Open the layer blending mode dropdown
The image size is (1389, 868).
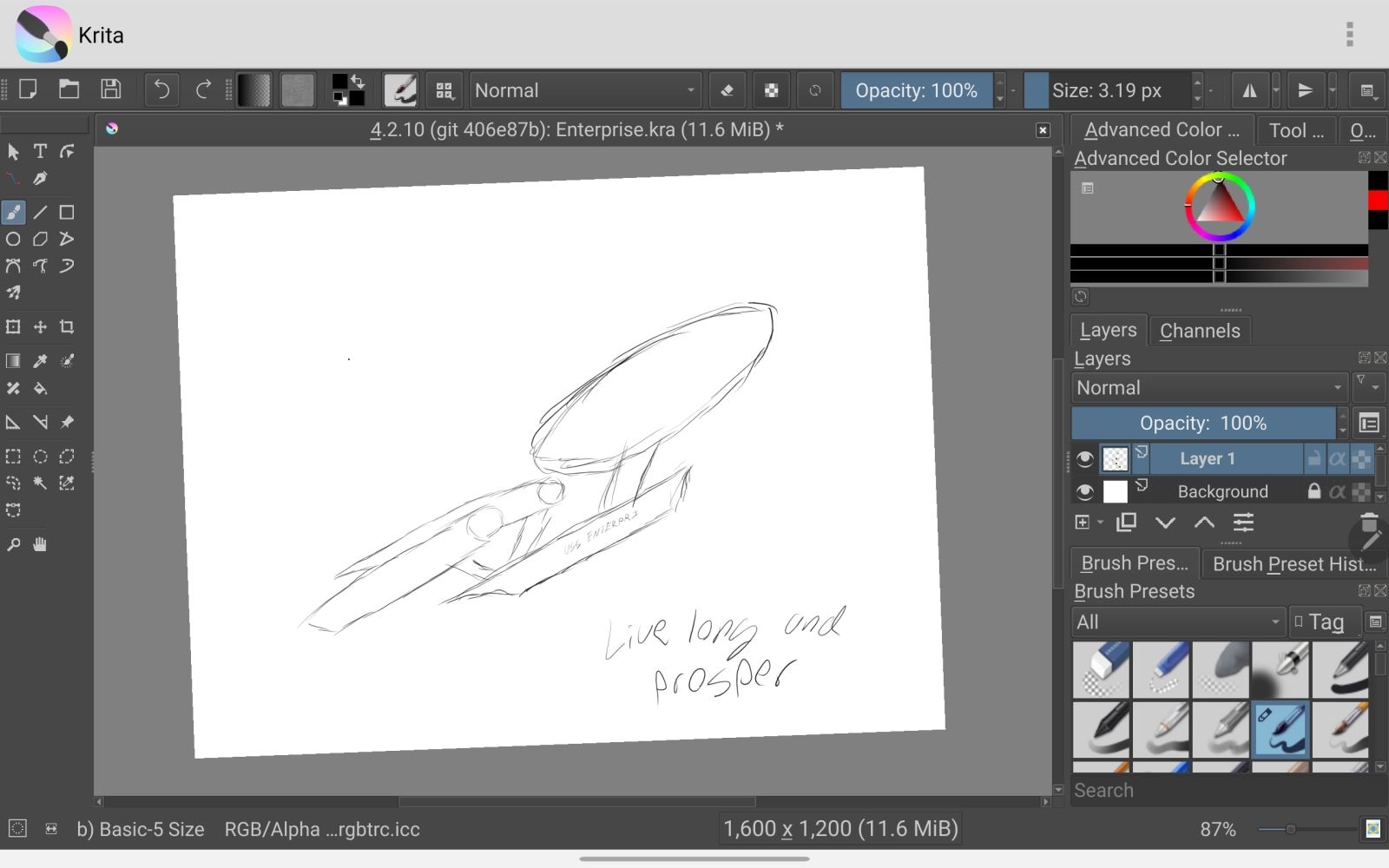(1210, 388)
